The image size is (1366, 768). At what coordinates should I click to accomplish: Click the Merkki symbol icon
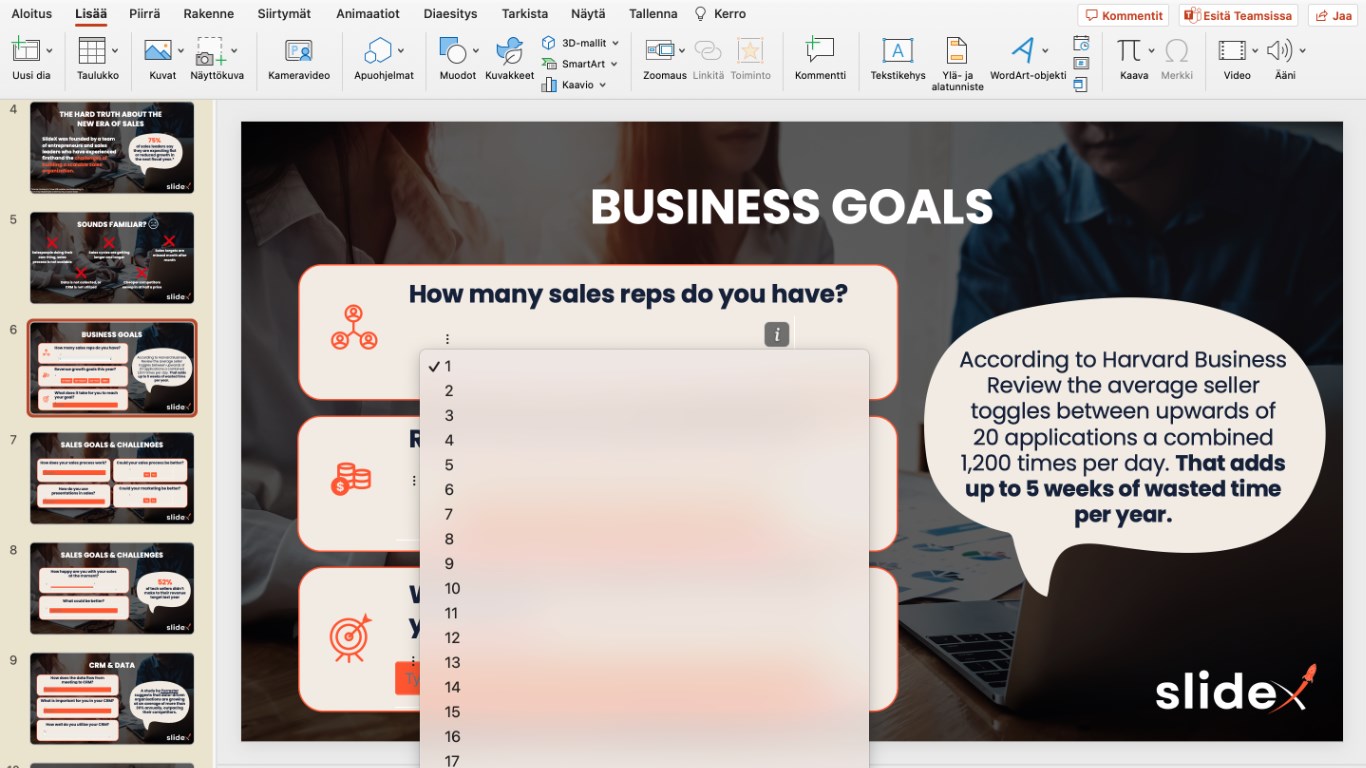1177,50
